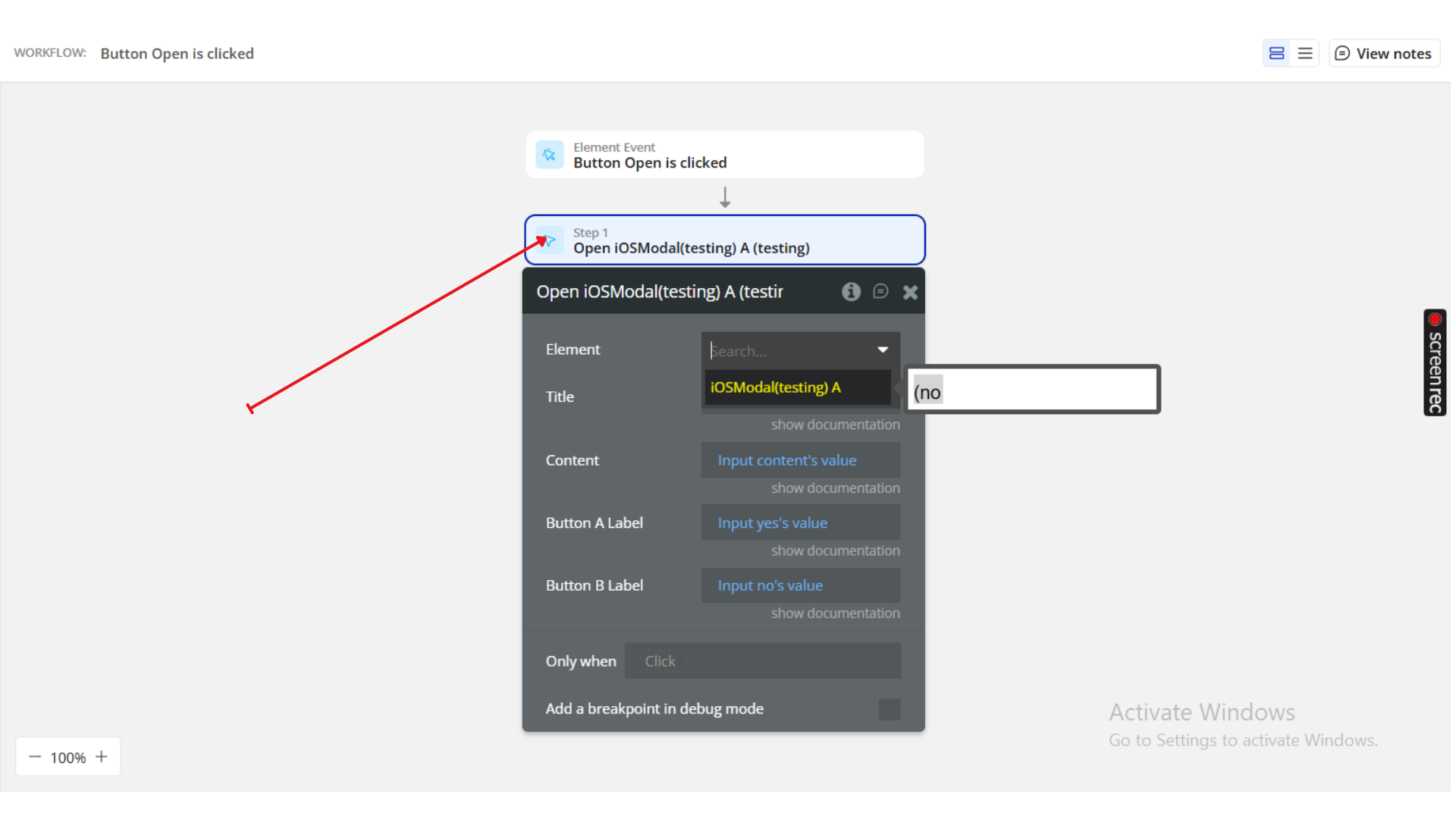Screen dimensions: 1456x819
Task: Click show documentation under the Content field
Action: click(836, 488)
